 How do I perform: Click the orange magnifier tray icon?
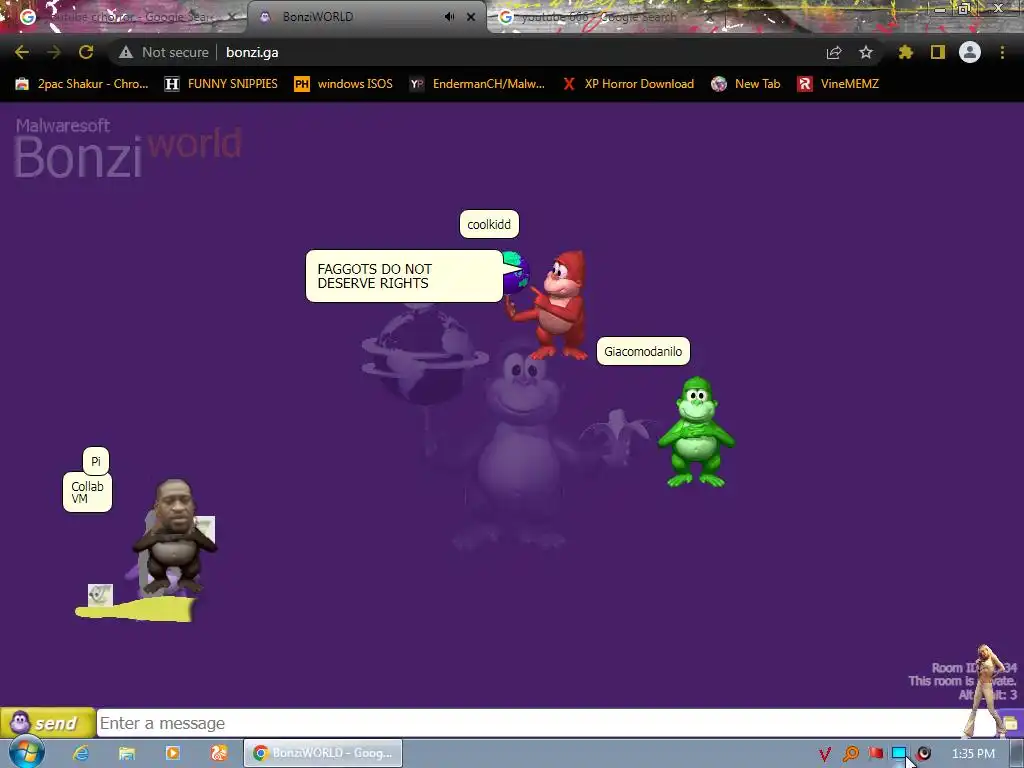tap(850, 754)
